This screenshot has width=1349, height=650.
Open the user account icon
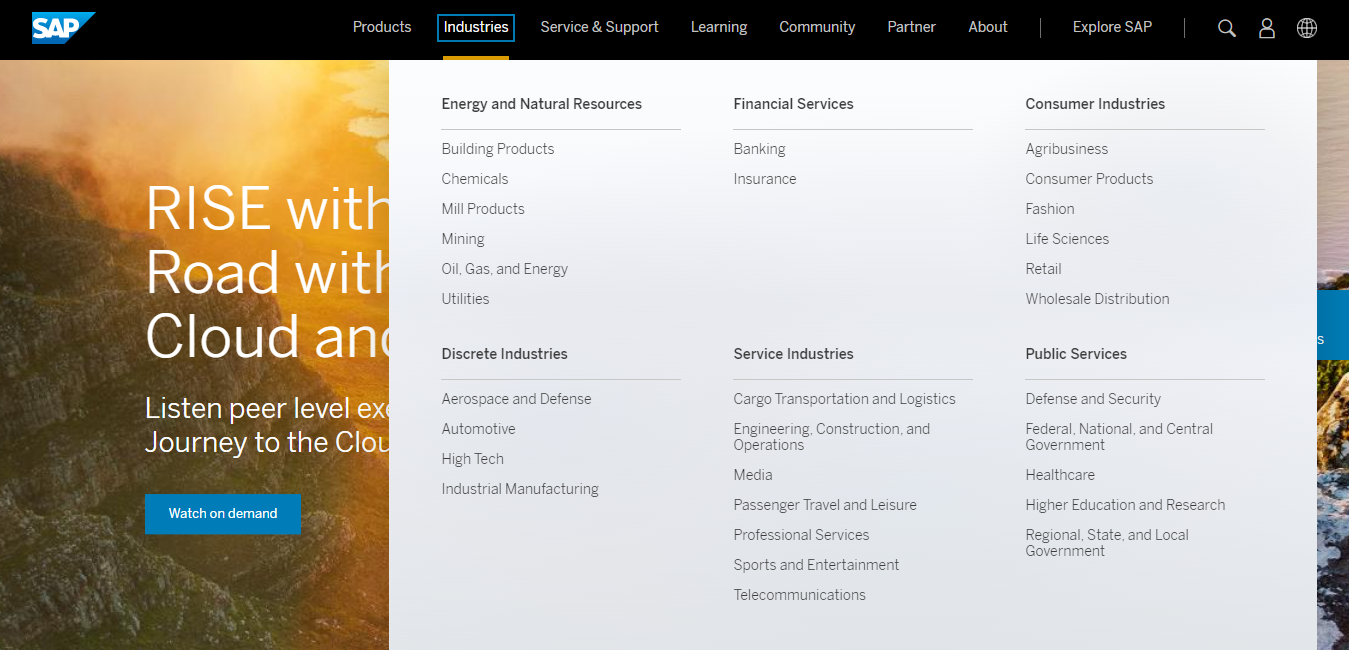(1267, 28)
